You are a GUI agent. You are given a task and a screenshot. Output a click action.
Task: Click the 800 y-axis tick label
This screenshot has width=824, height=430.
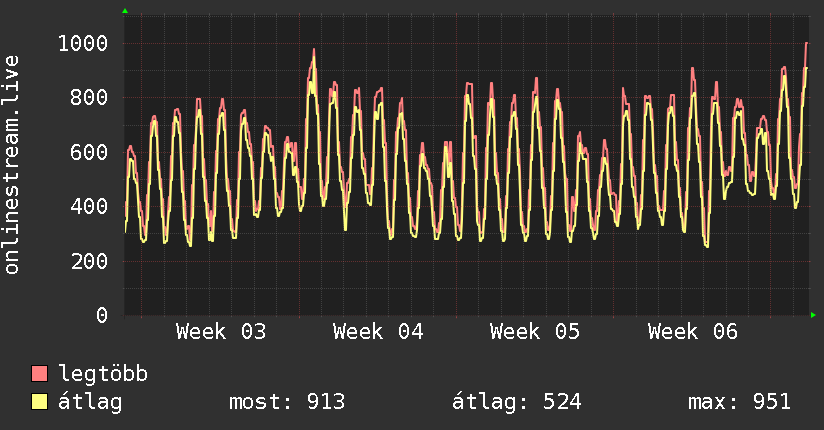pos(89,98)
